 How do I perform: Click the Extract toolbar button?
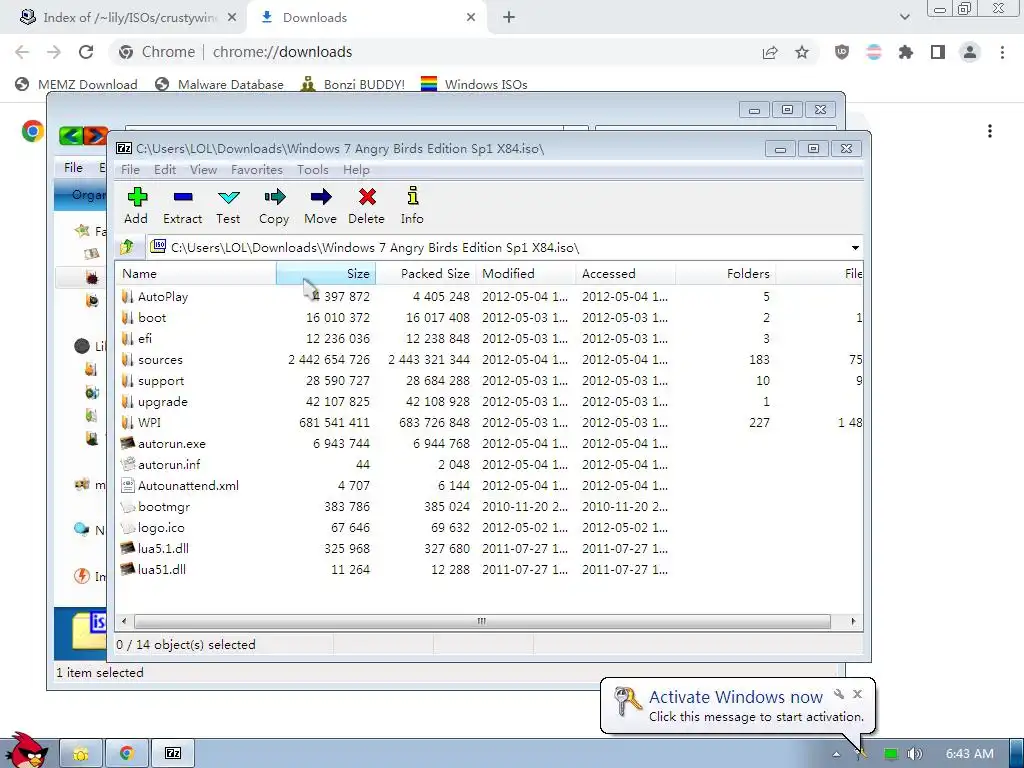(182, 206)
